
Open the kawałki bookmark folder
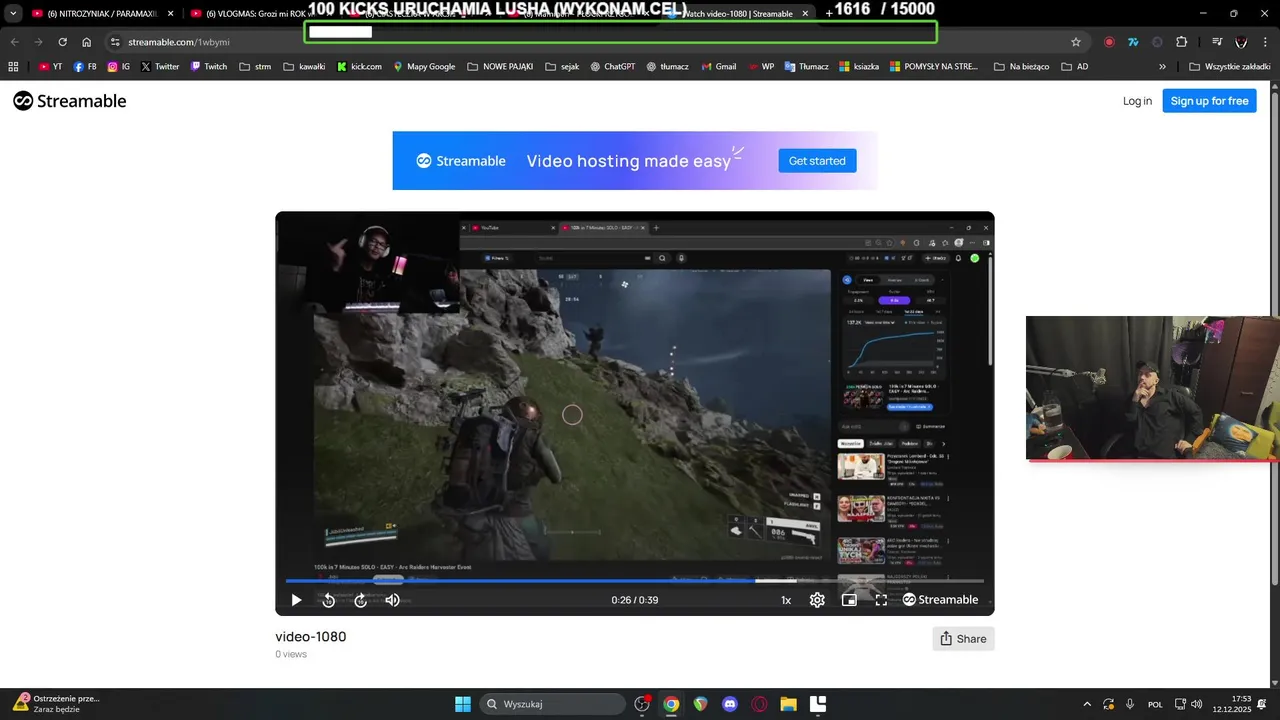click(x=304, y=67)
